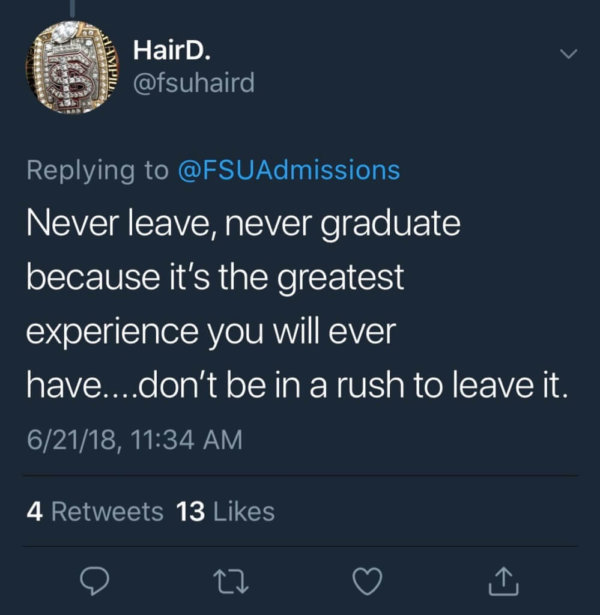Open the @FSUAdmissions mention link
600x615 pixels.
(x=289, y=170)
